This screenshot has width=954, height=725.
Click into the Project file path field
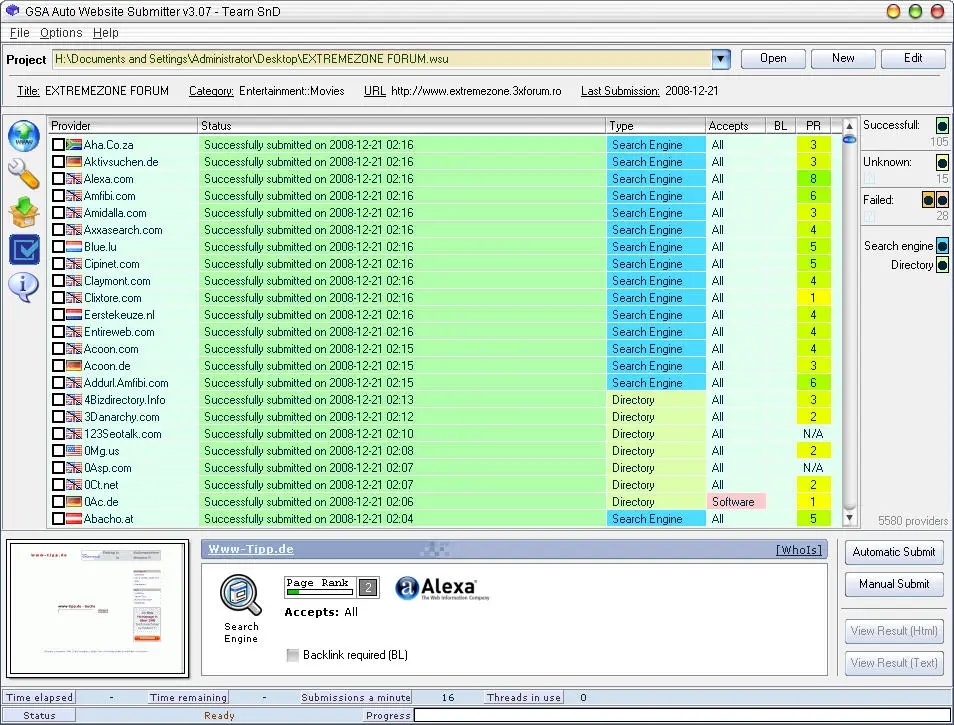tap(382, 59)
